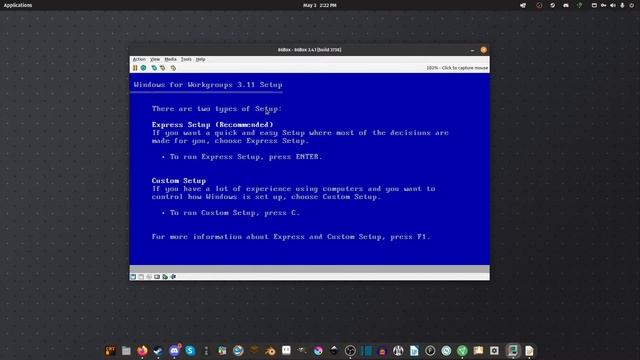Launch Steam from the dock

point(158,351)
